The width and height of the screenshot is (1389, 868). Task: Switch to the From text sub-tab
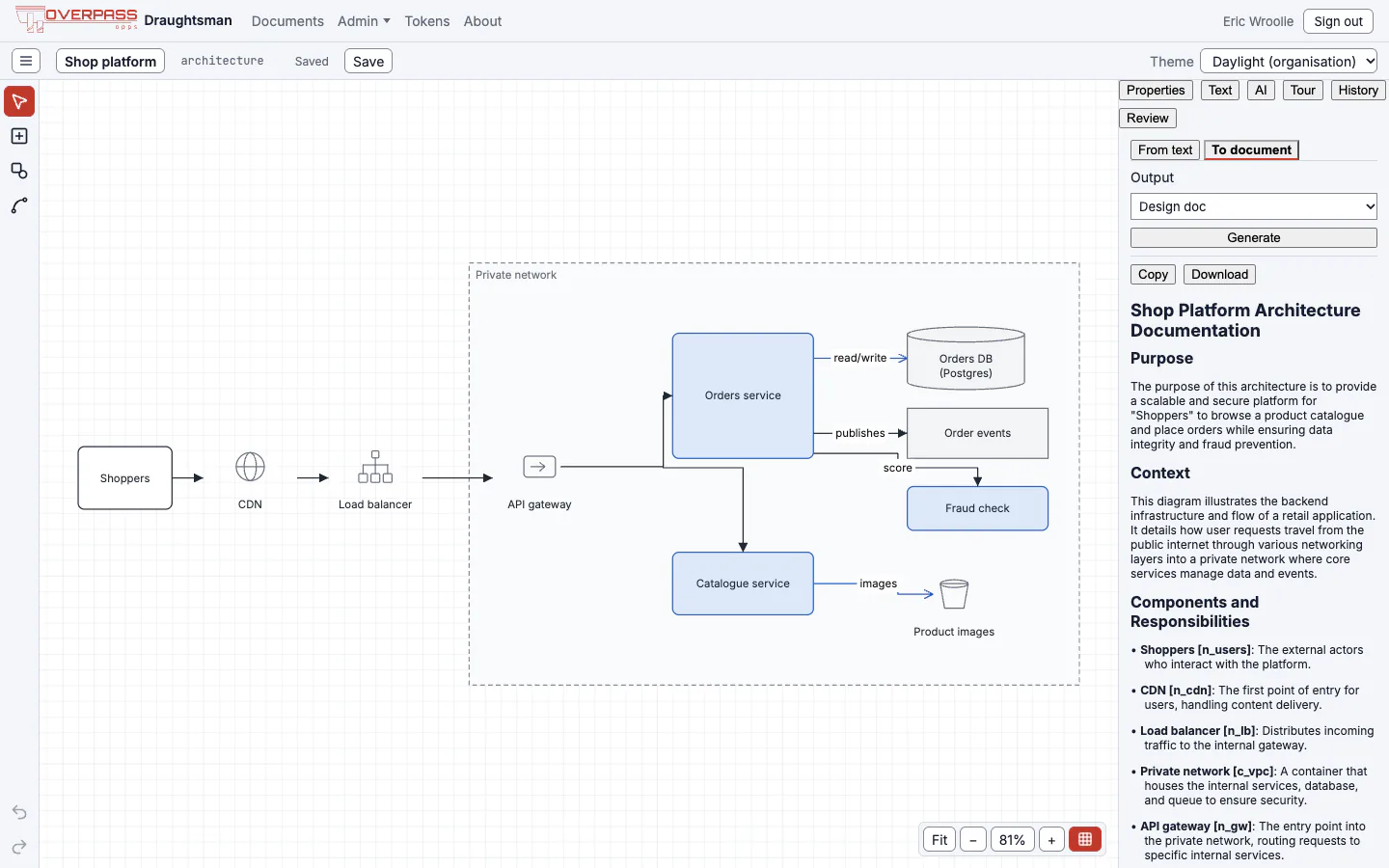pos(1165,150)
